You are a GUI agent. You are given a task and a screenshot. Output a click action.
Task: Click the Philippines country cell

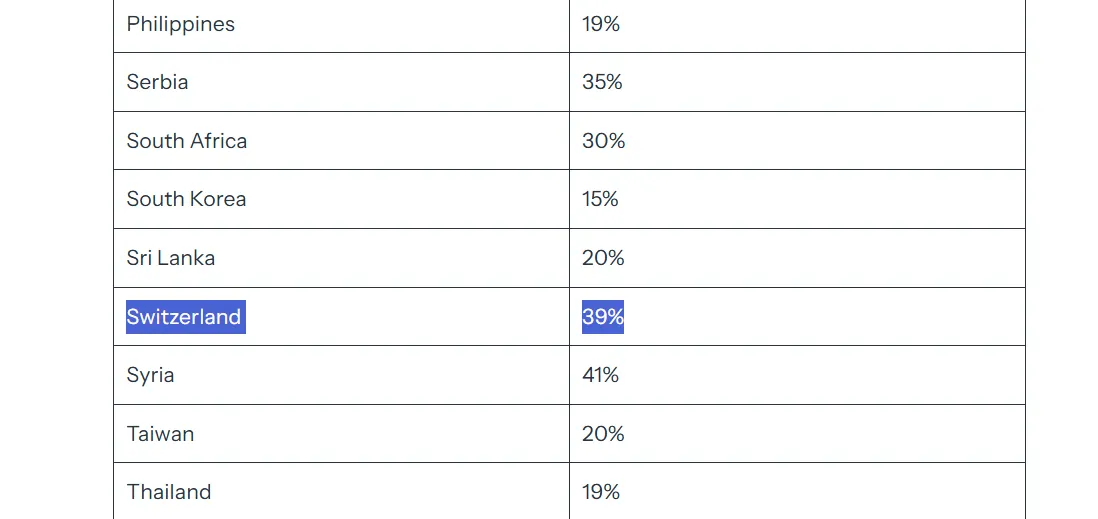tap(181, 24)
